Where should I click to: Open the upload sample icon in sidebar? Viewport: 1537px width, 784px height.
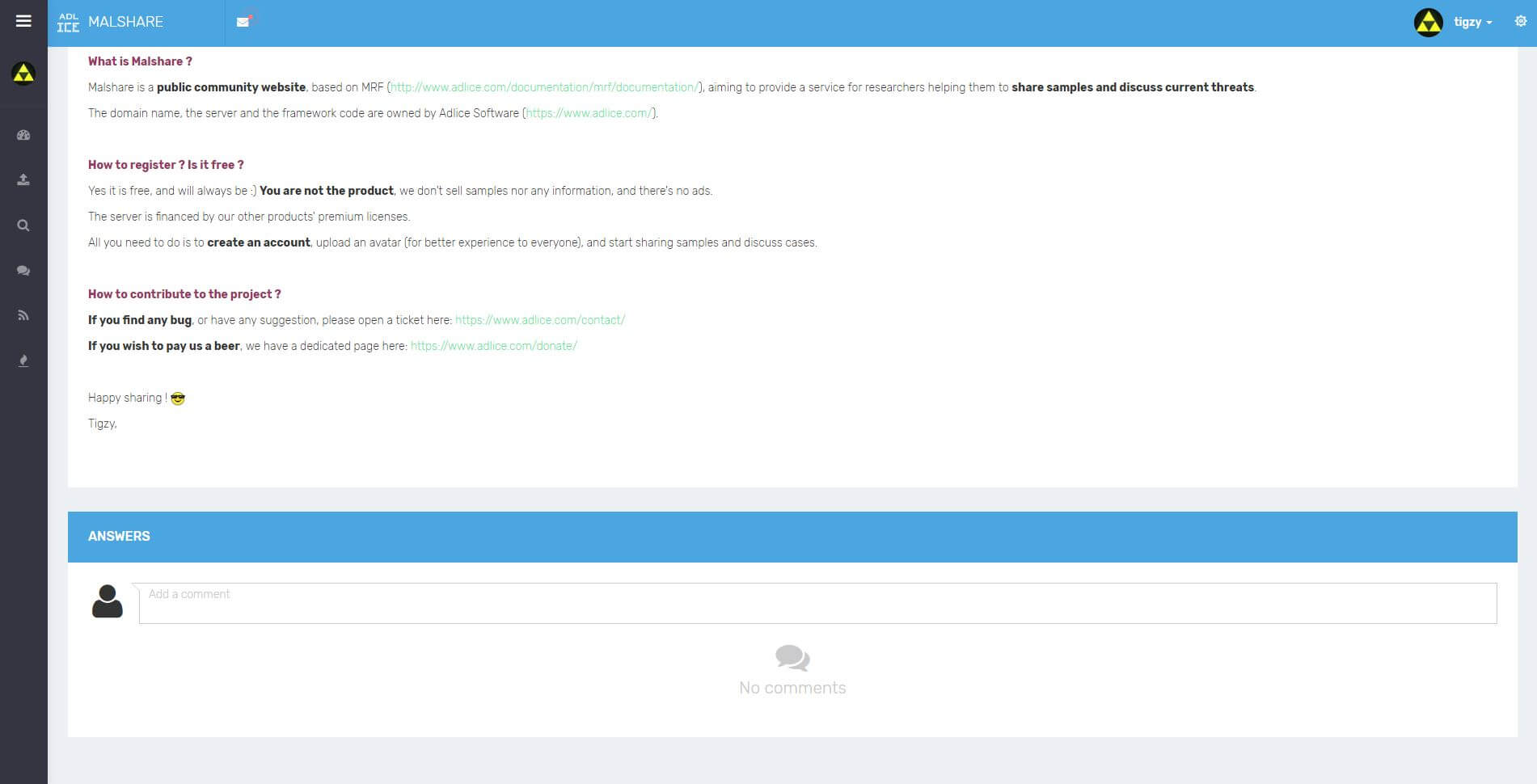point(23,180)
